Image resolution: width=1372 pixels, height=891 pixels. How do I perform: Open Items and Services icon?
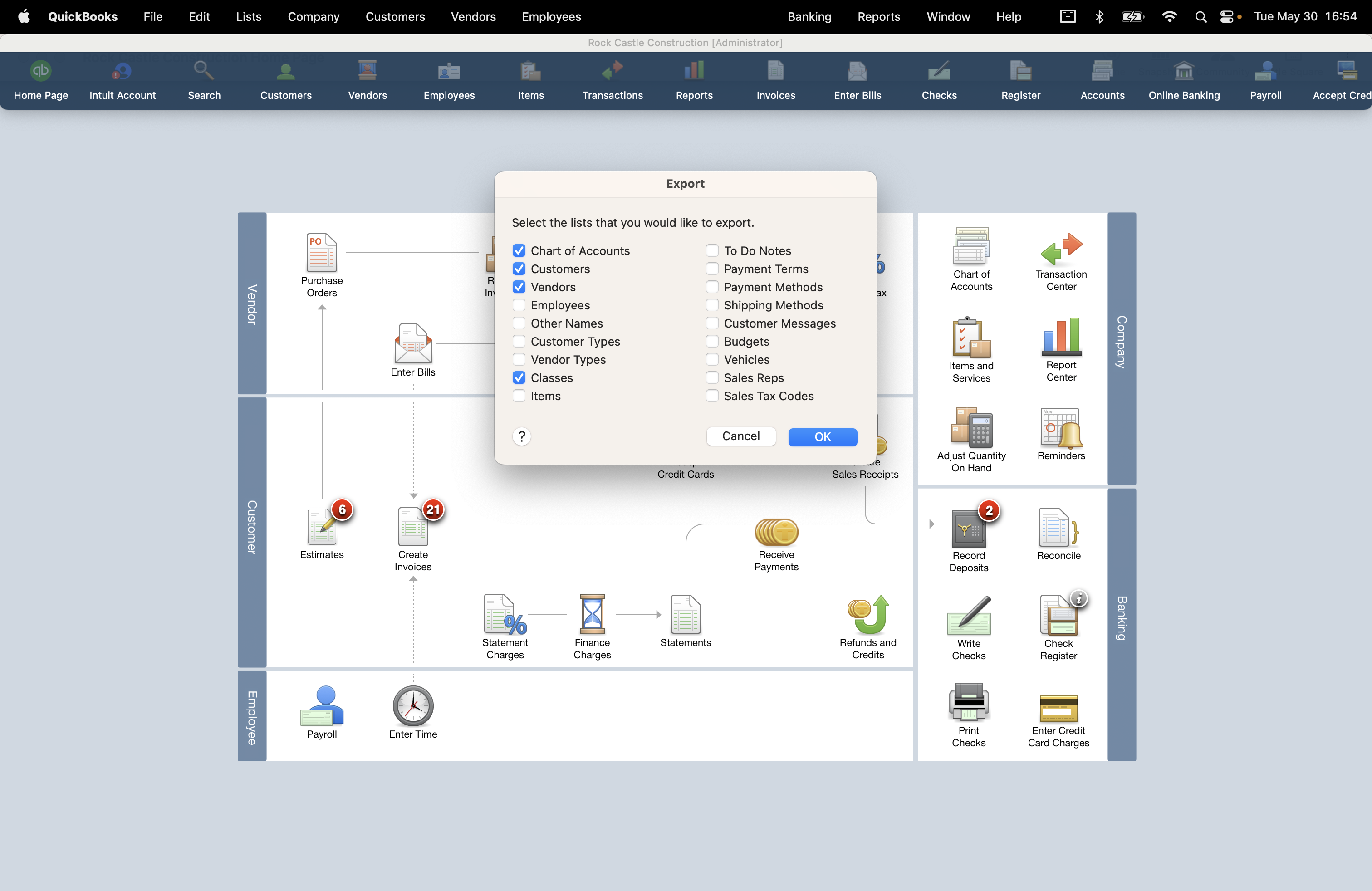[x=971, y=337]
